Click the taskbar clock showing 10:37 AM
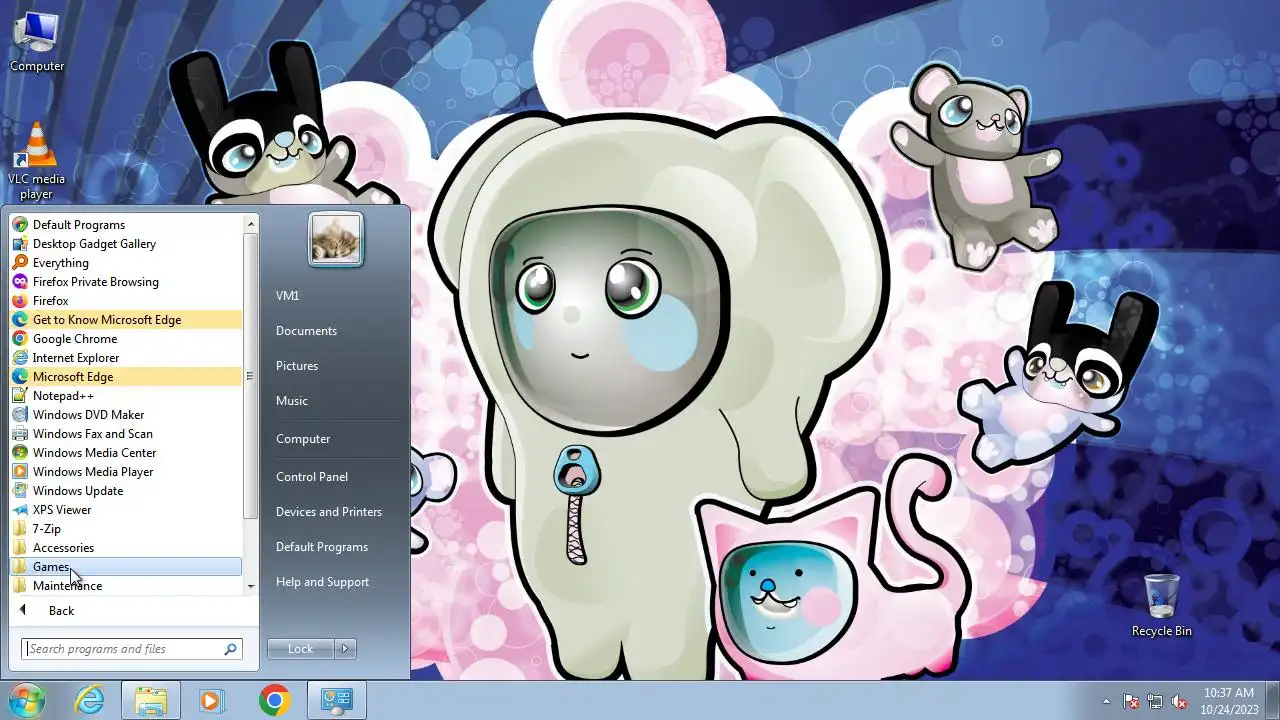The width and height of the screenshot is (1280, 720). [x=1229, y=701]
